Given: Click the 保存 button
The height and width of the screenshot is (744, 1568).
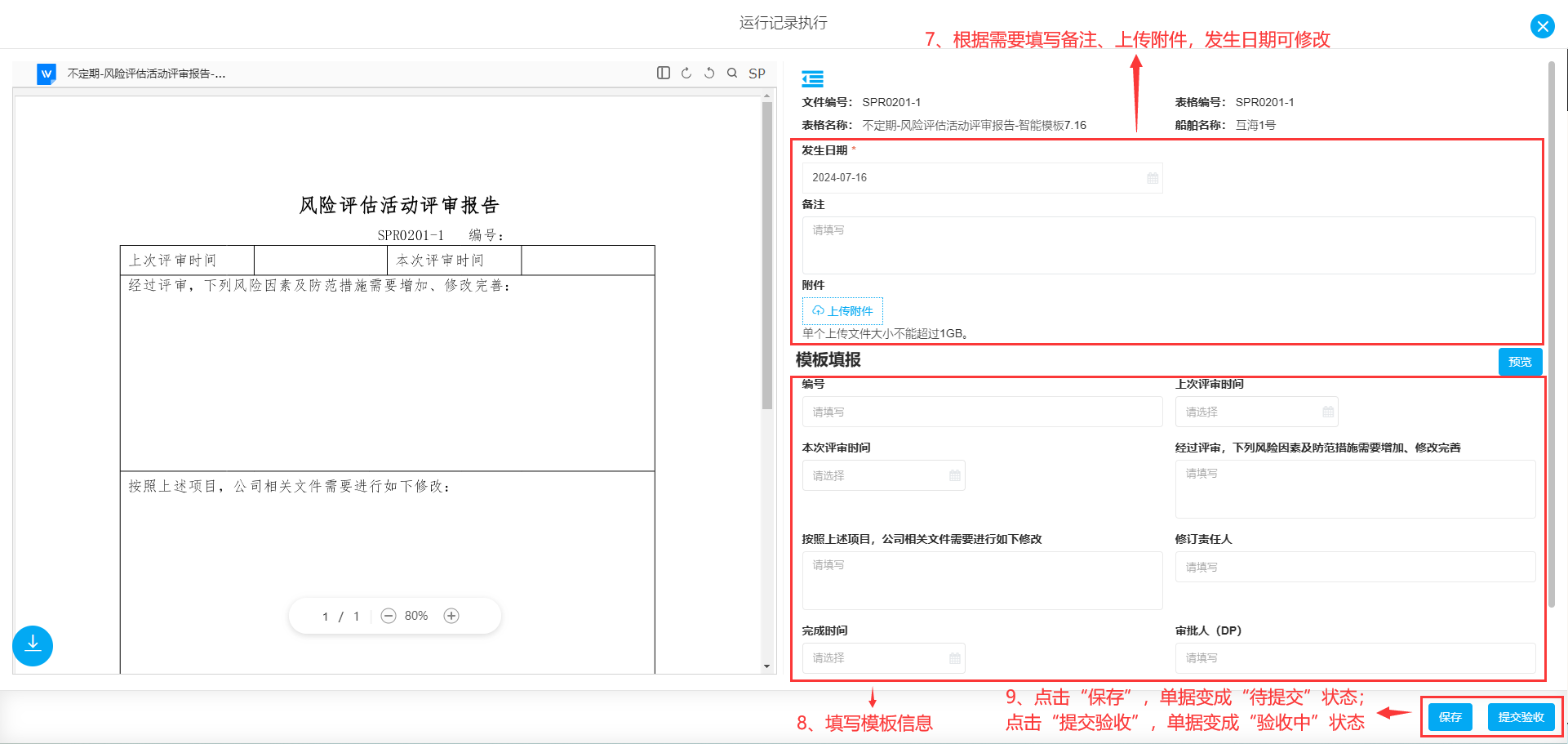Looking at the screenshot, I should [1450, 717].
